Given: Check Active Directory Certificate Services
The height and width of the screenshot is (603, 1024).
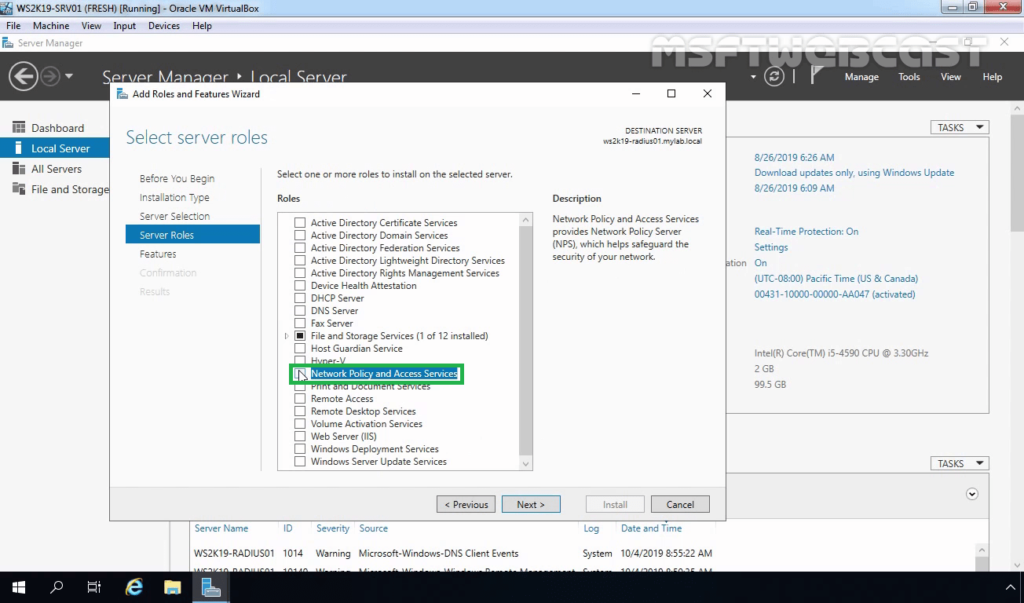Looking at the screenshot, I should (300, 223).
